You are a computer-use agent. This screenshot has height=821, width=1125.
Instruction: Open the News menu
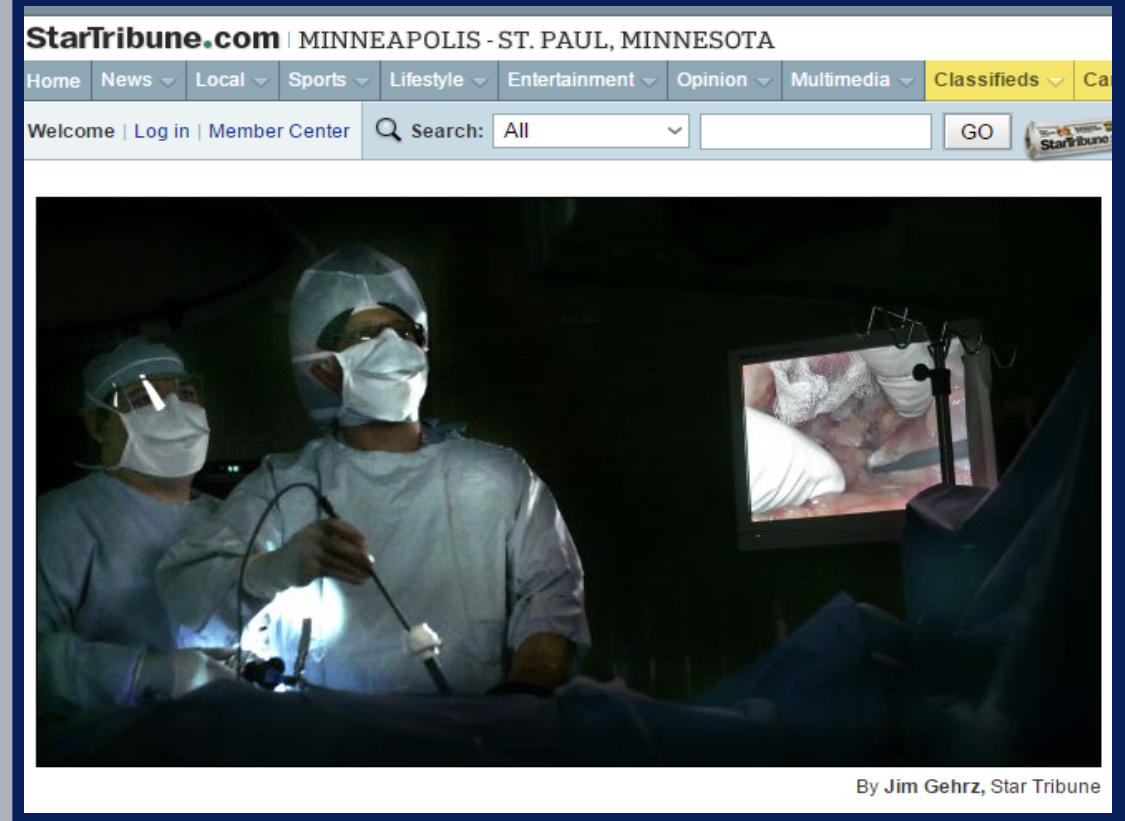pos(138,80)
